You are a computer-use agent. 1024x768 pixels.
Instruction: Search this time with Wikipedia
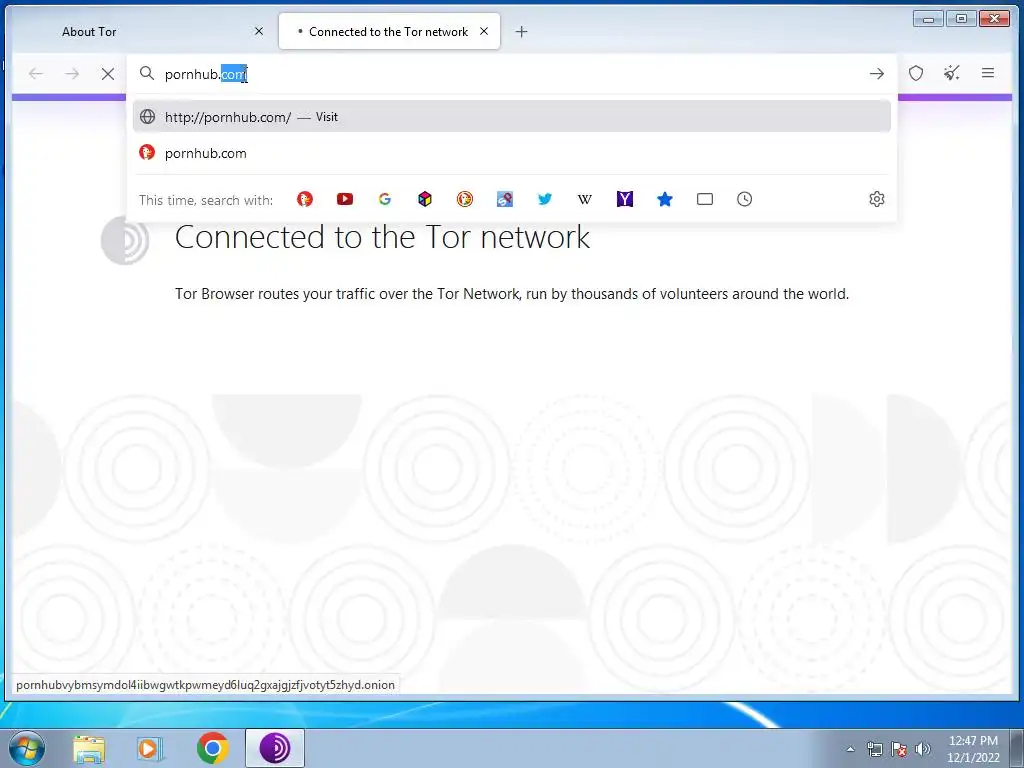[584, 199]
